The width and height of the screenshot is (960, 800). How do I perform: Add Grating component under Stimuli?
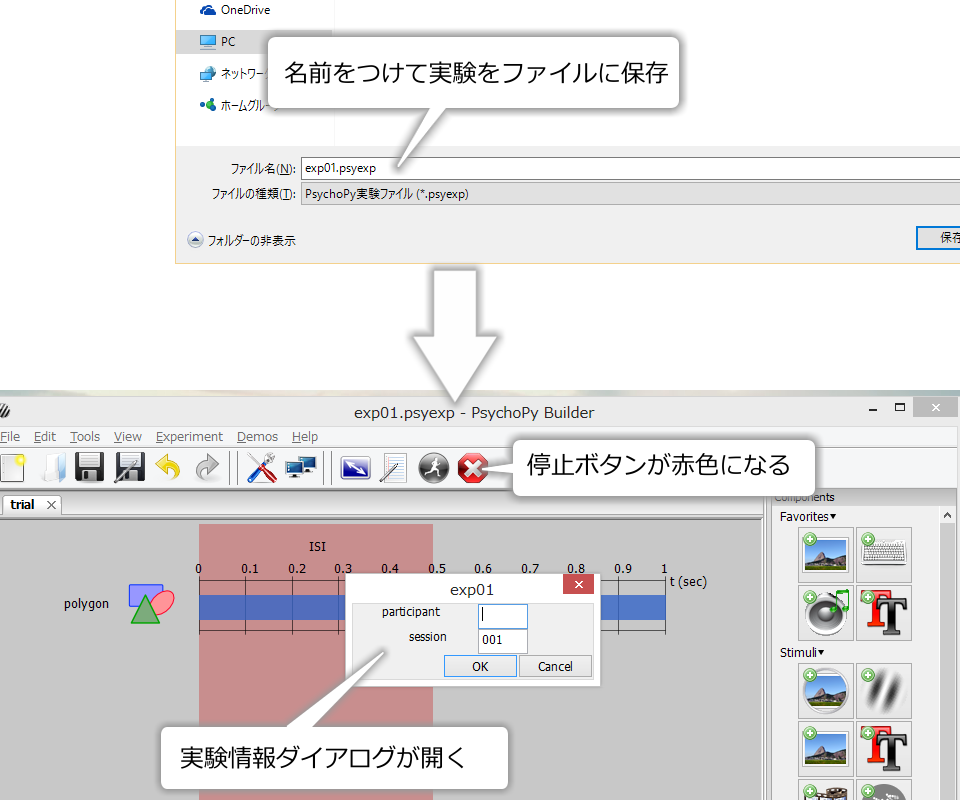883,691
